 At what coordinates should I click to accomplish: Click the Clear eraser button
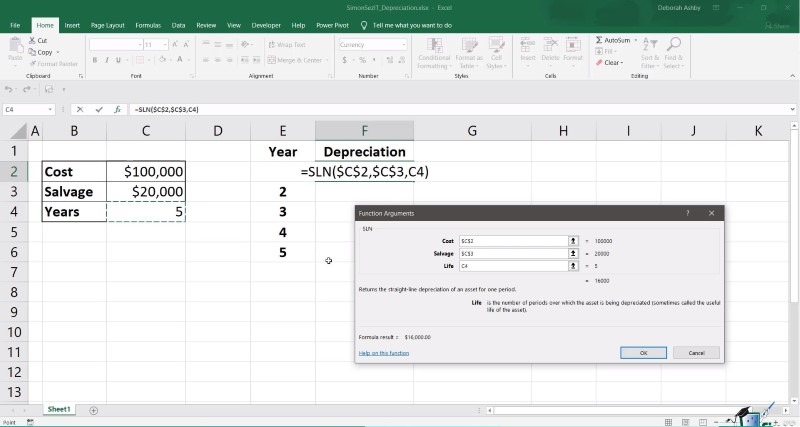[599, 62]
